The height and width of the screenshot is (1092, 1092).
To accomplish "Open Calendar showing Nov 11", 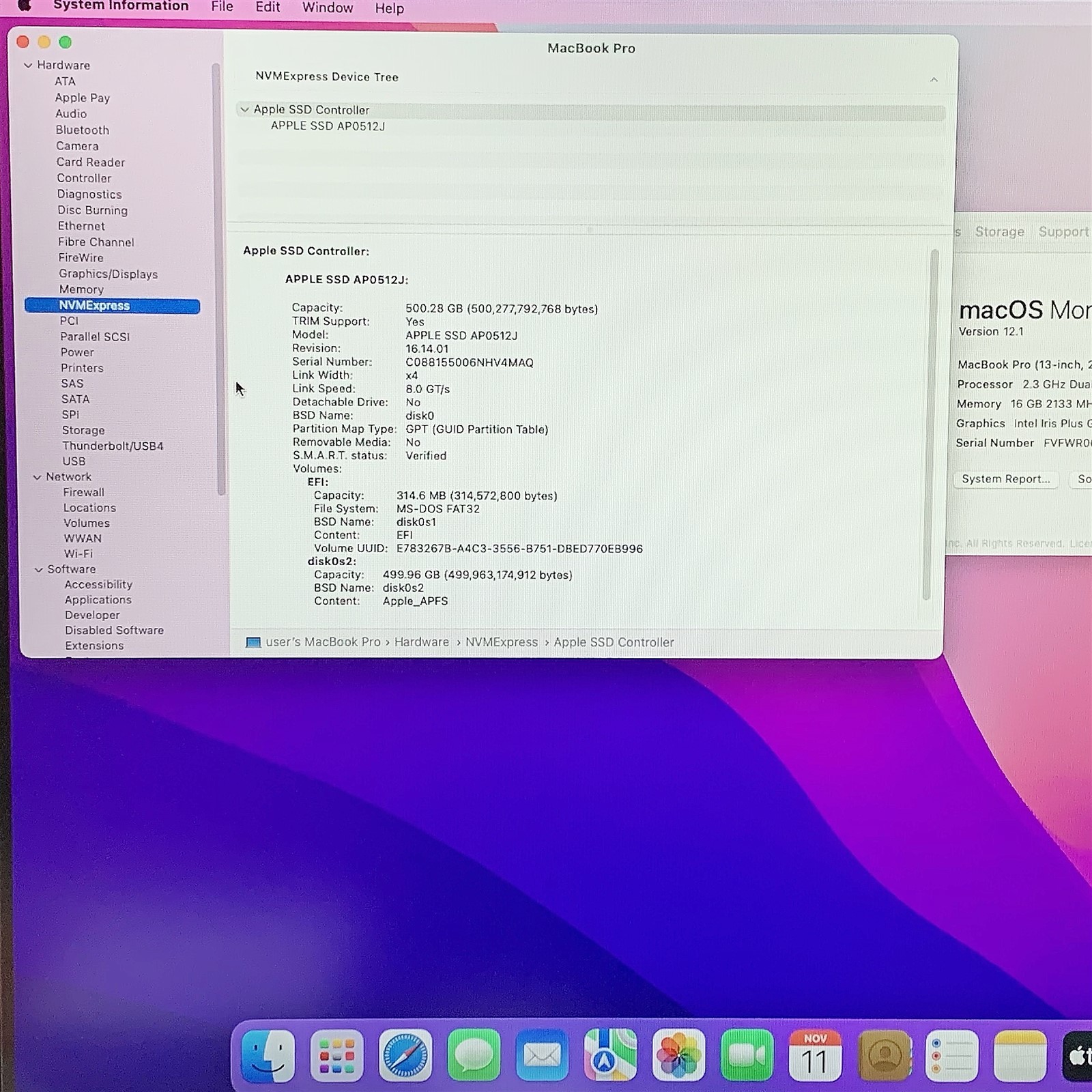I will click(815, 1056).
